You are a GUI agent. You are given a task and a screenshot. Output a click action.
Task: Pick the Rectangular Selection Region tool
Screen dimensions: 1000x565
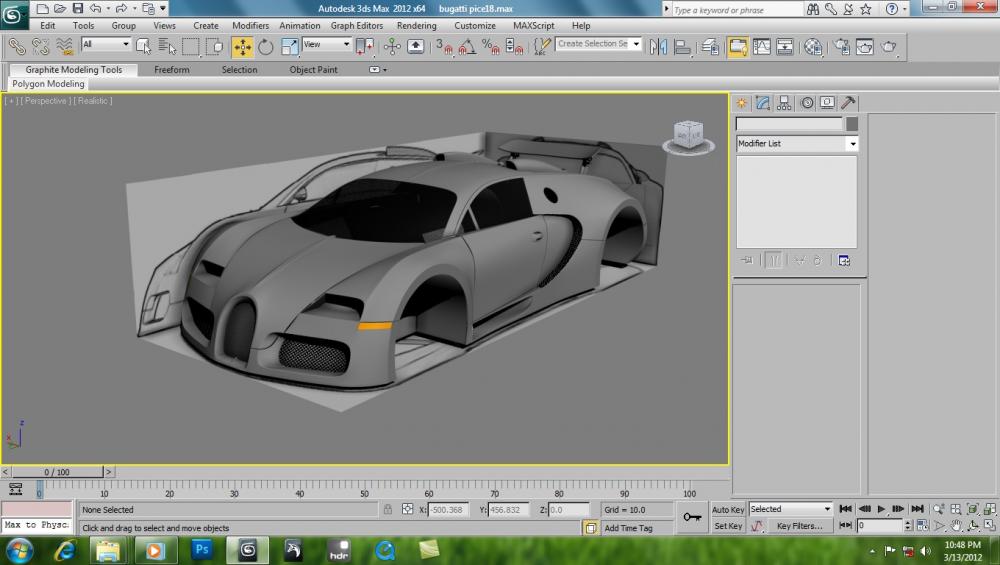[x=190, y=47]
